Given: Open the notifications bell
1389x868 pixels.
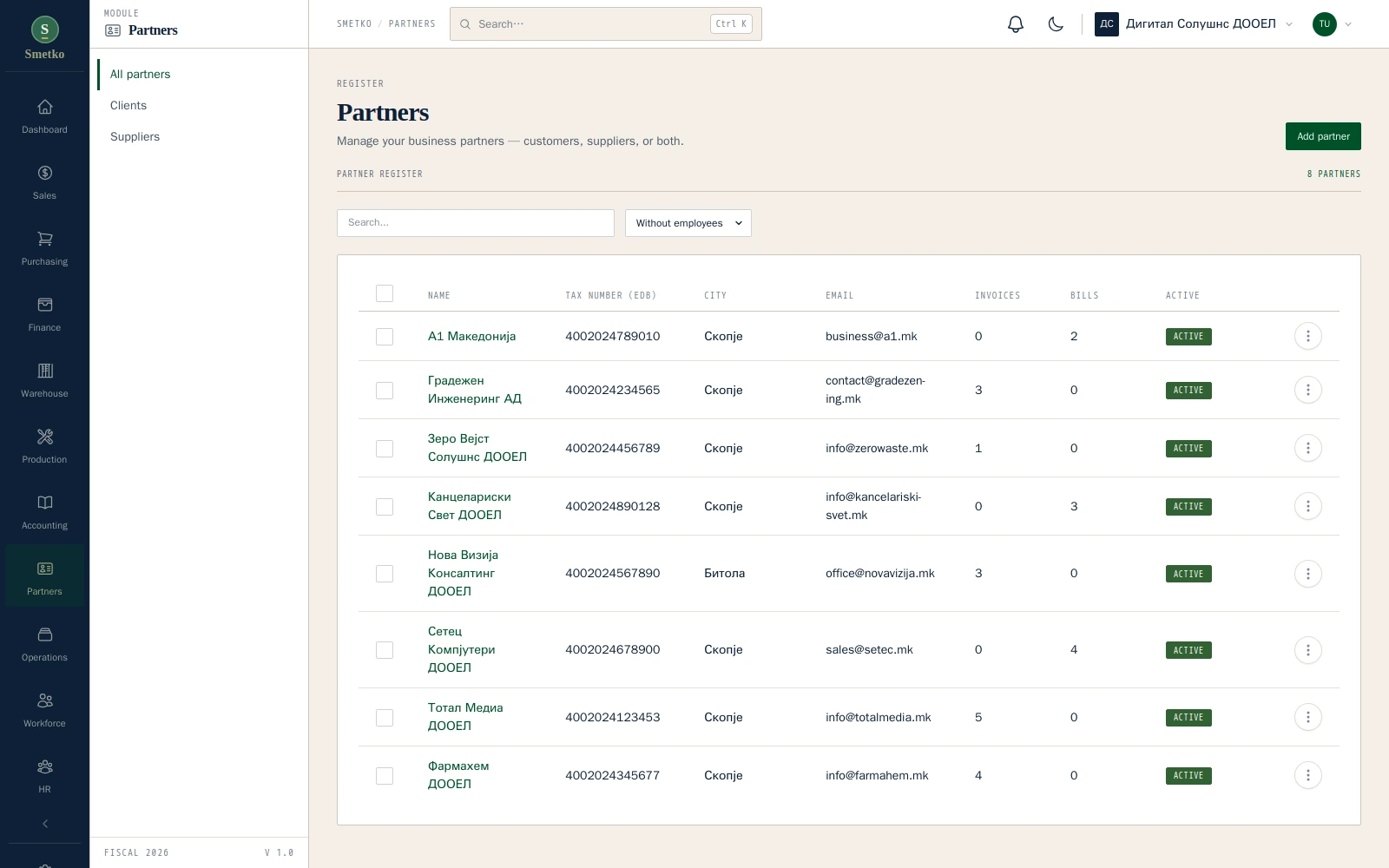Looking at the screenshot, I should click(x=1016, y=24).
